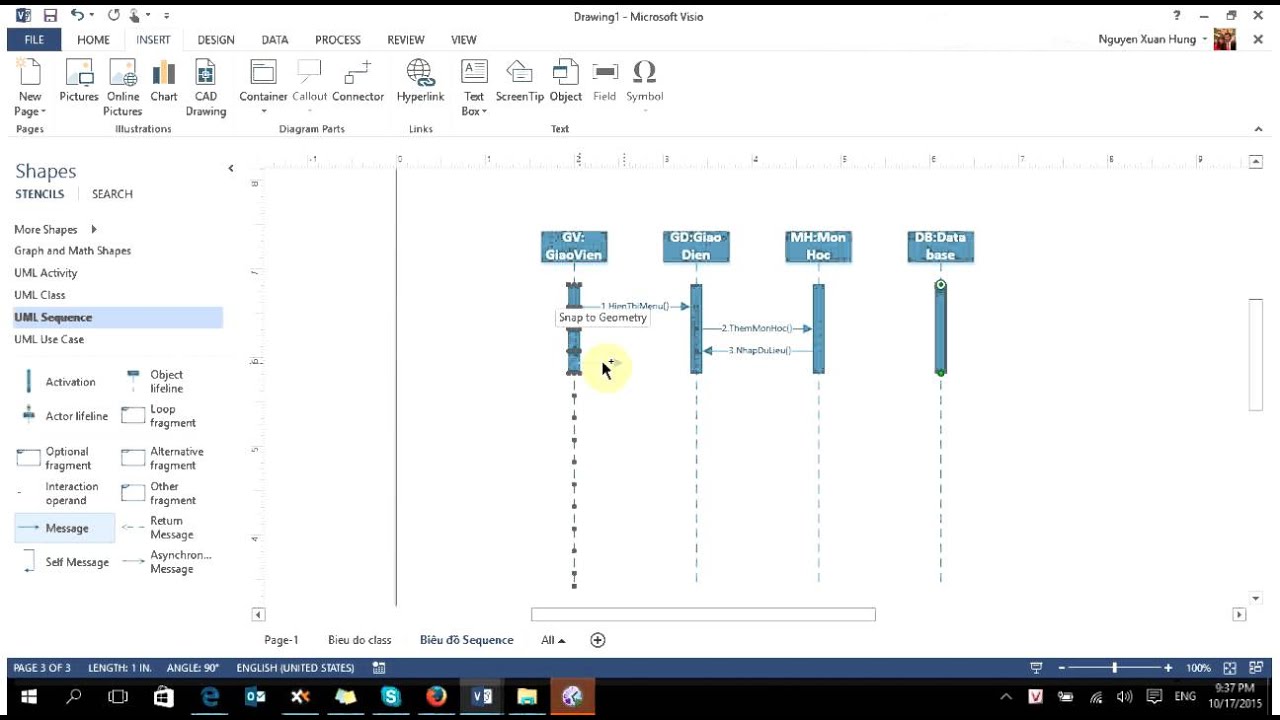The image size is (1280, 720).
Task: Launch Firefox from the taskbar
Action: [436, 697]
